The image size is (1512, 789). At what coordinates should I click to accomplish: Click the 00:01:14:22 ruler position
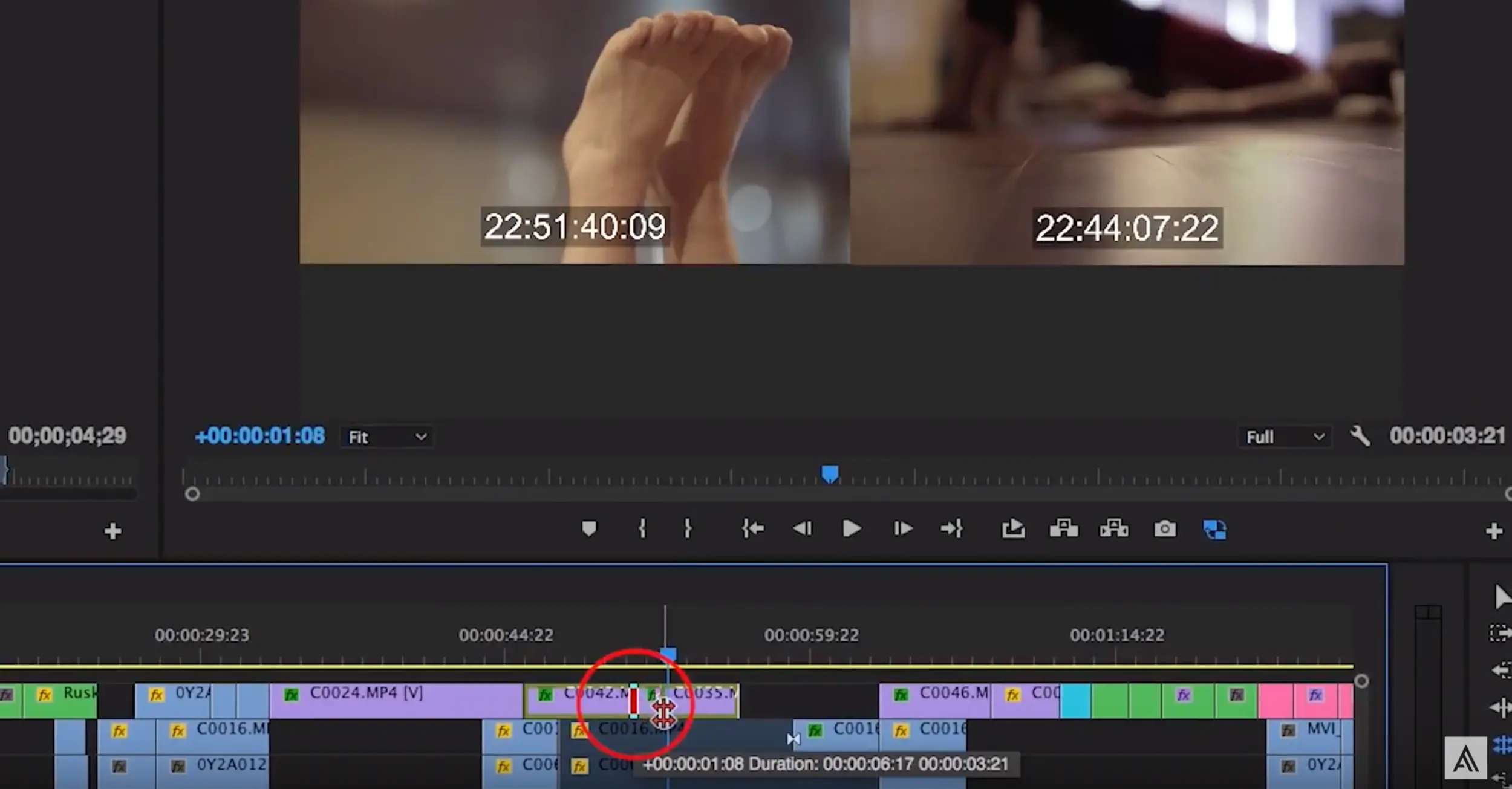point(1116,635)
